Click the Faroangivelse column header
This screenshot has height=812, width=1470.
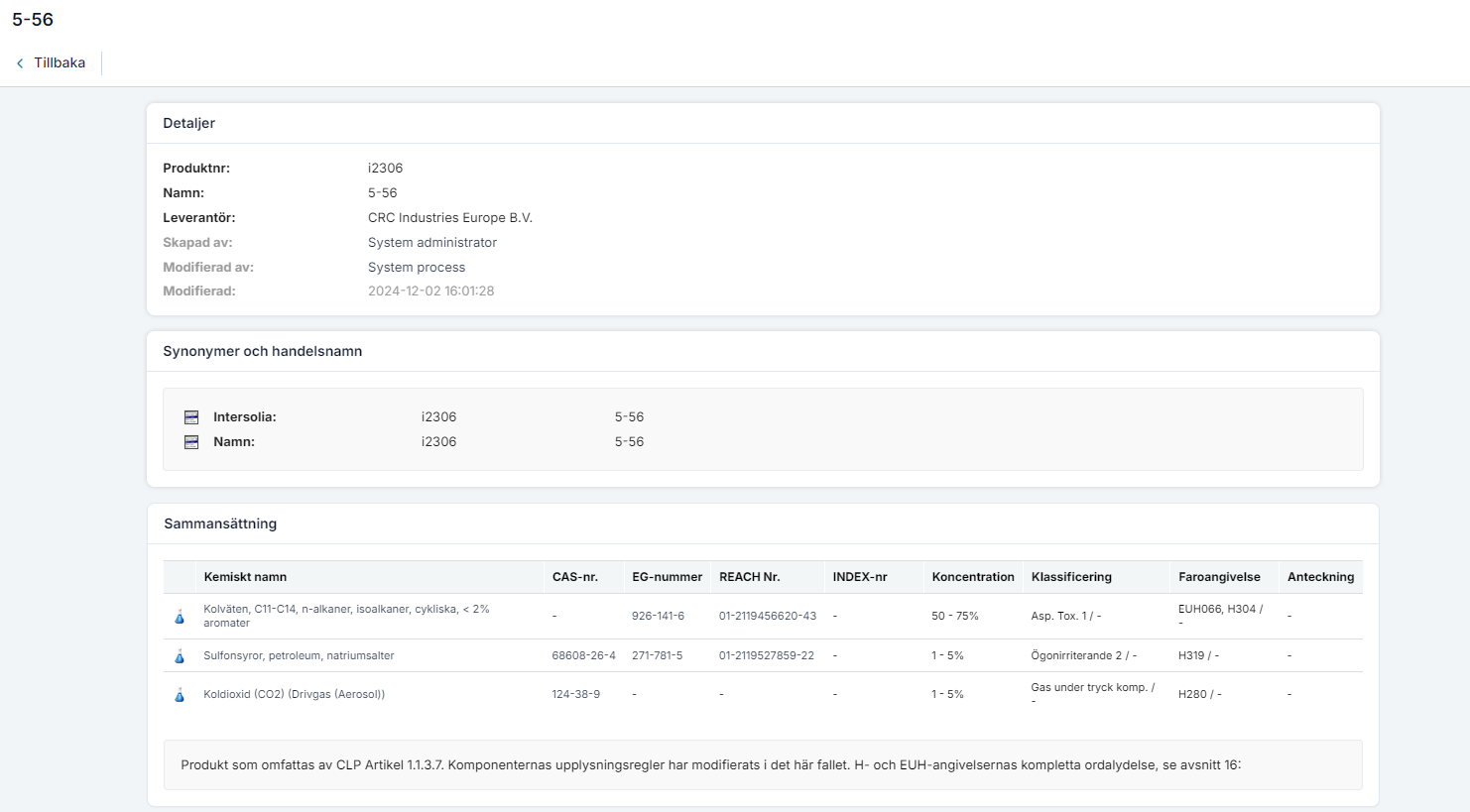point(1219,577)
